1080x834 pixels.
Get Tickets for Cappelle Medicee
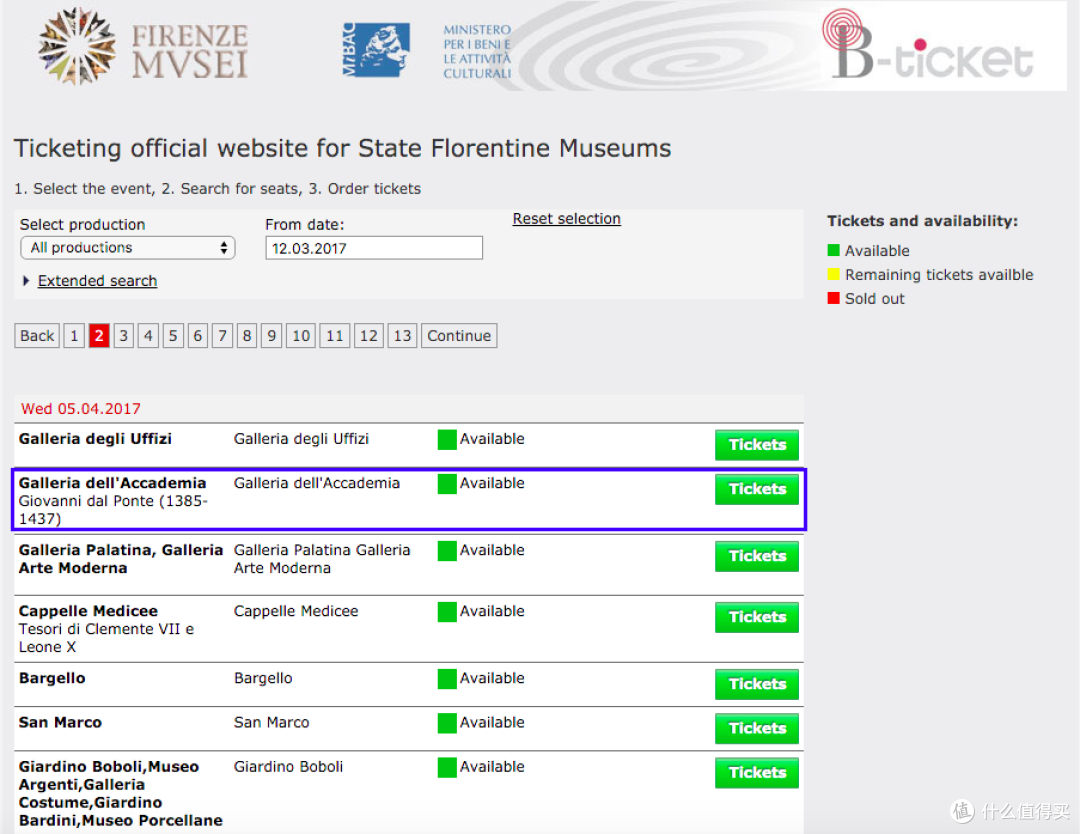pos(756,617)
